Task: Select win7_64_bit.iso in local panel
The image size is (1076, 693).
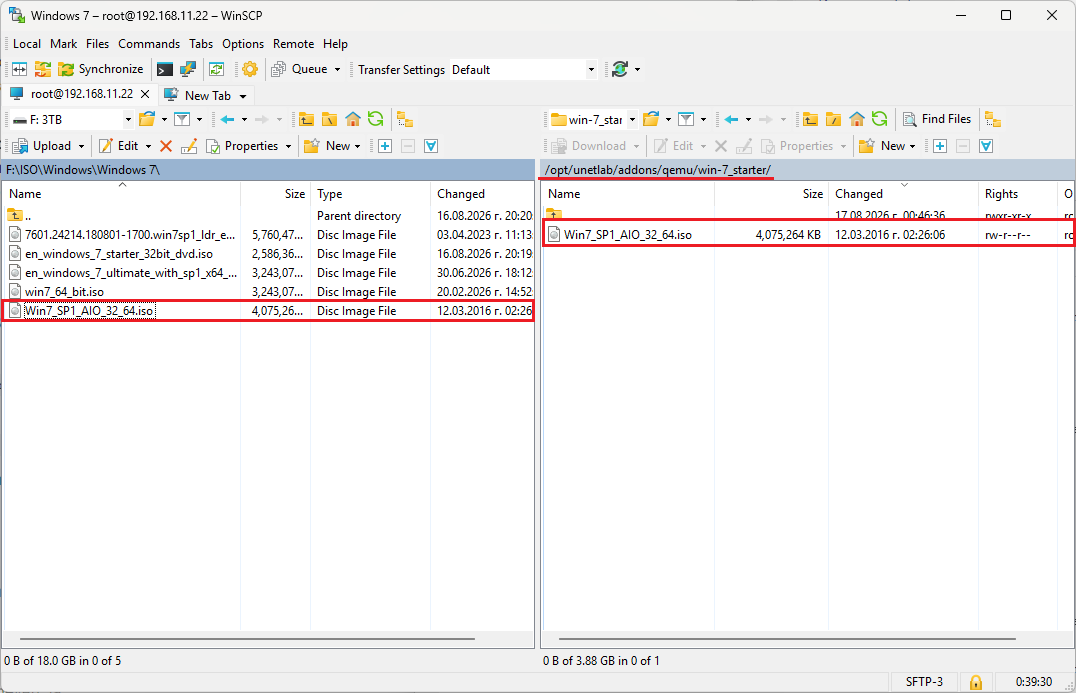Action: pos(65,292)
